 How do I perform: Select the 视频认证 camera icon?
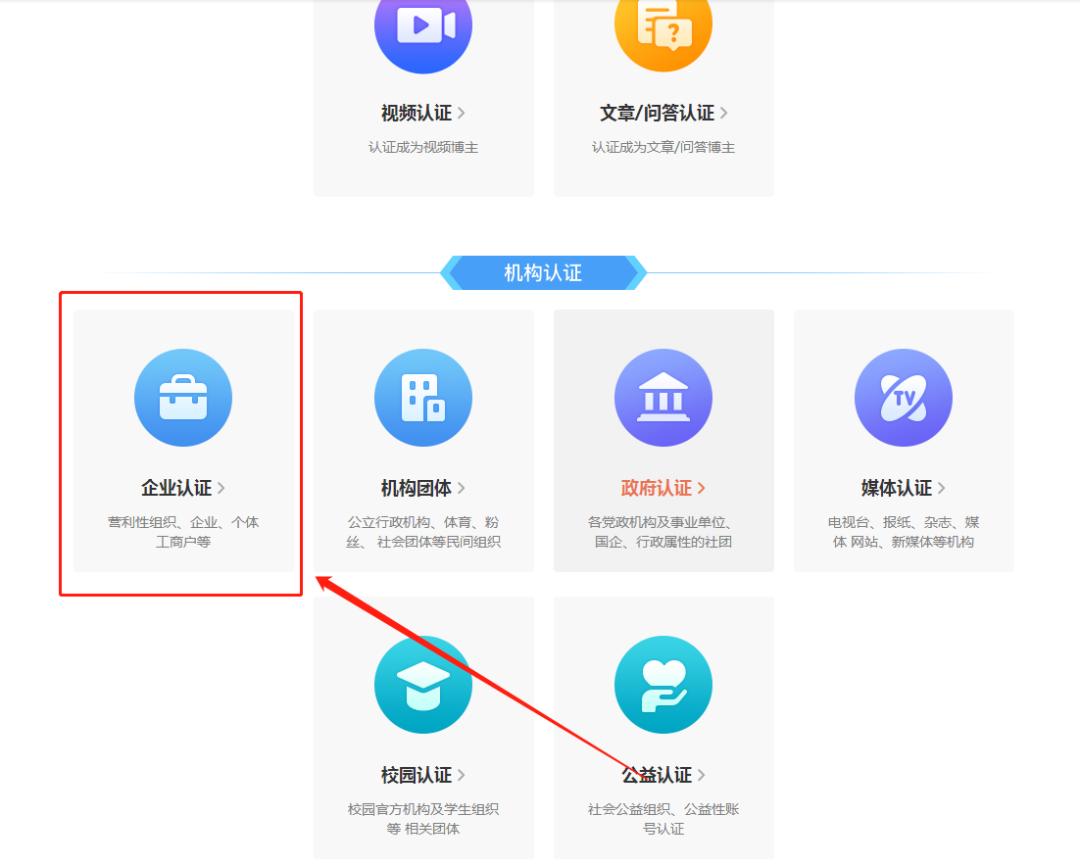coord(423,32)
